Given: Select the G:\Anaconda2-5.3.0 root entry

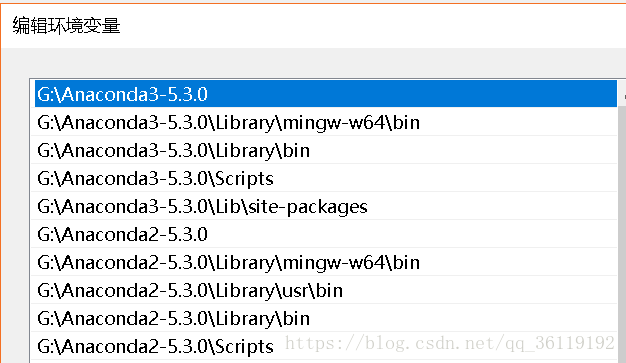Looking at the screenshot, I should [325, 234].
